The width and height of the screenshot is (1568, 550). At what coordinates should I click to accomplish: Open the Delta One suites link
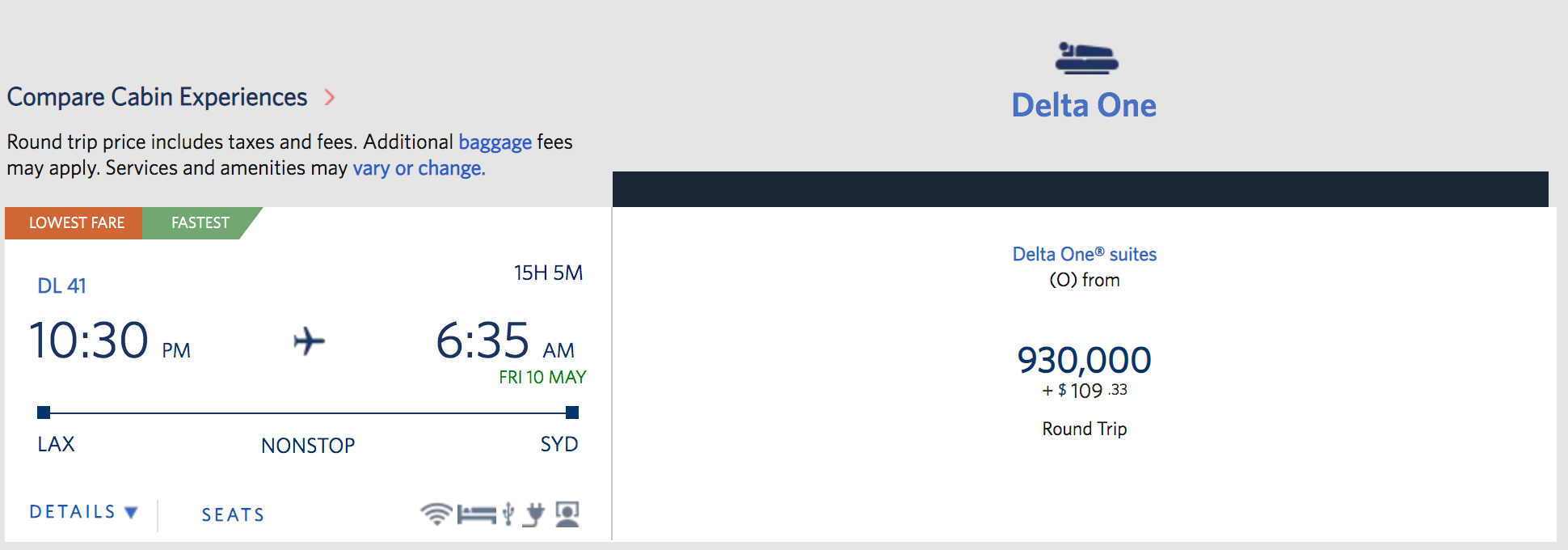point(1084,254)
